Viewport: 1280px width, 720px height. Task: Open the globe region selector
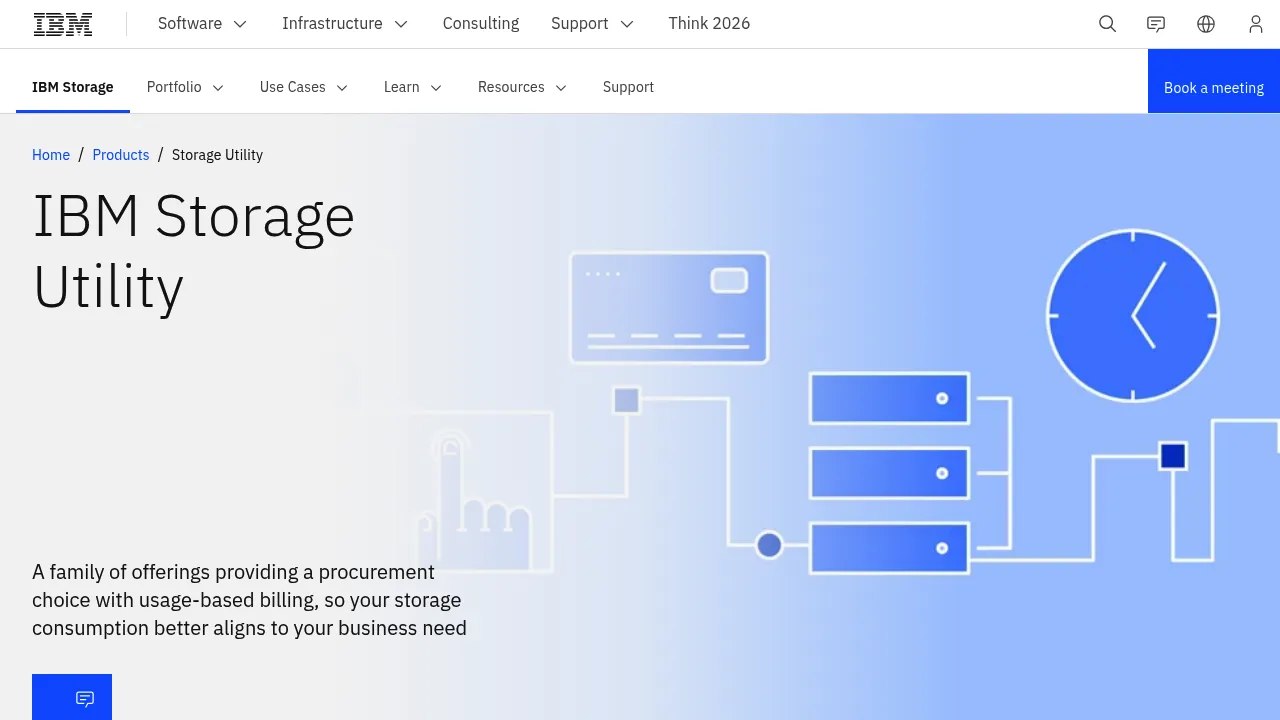[1206, 24]
